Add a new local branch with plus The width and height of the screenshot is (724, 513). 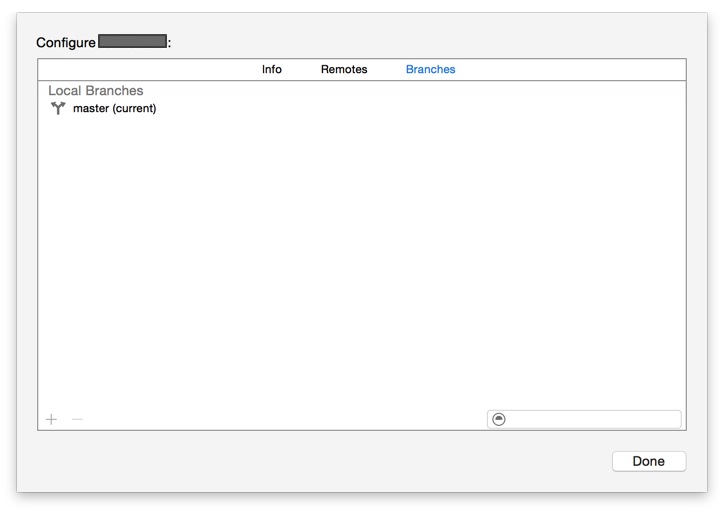tap(52, 419)
